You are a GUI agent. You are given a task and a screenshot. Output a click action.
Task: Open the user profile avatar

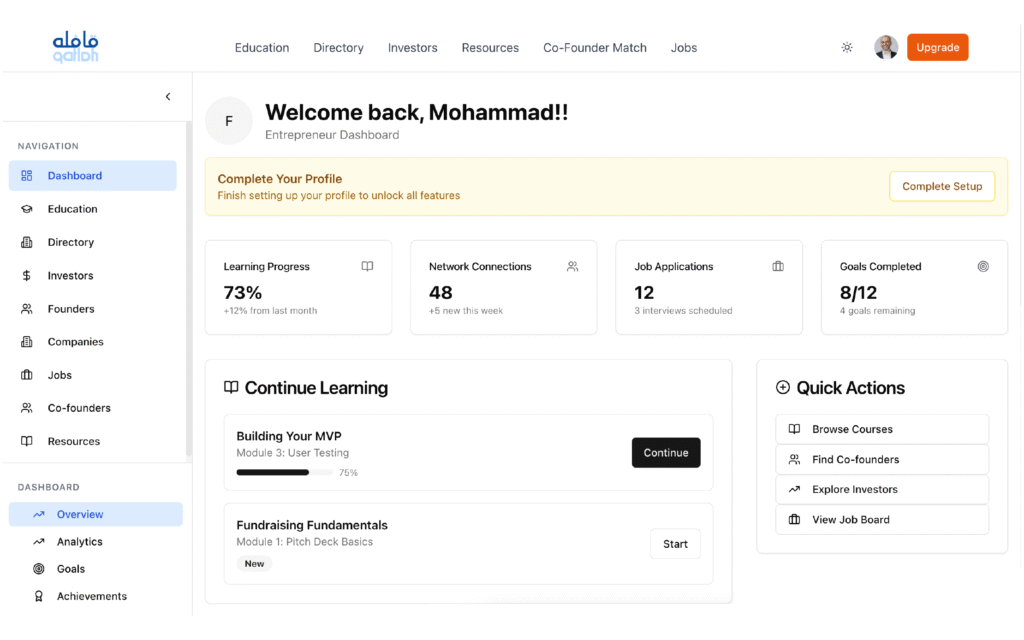click(886, 47)
